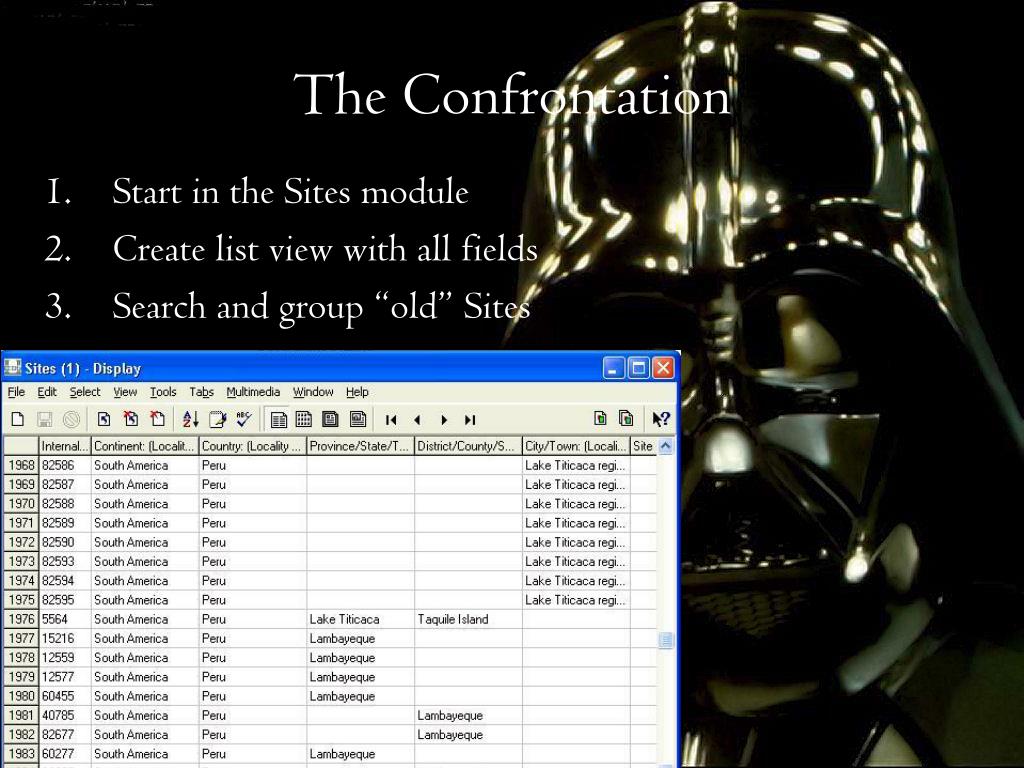The width and height of the screenshot is (1024, 768).
Task: Click the What's This help pointer
Action: [660, 419]
